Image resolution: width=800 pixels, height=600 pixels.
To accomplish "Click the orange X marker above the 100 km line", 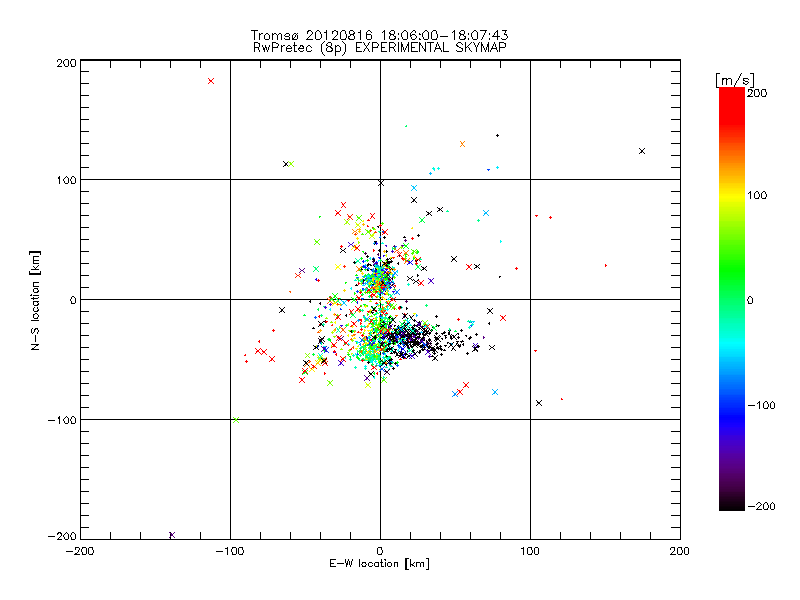I will (462, 144).
